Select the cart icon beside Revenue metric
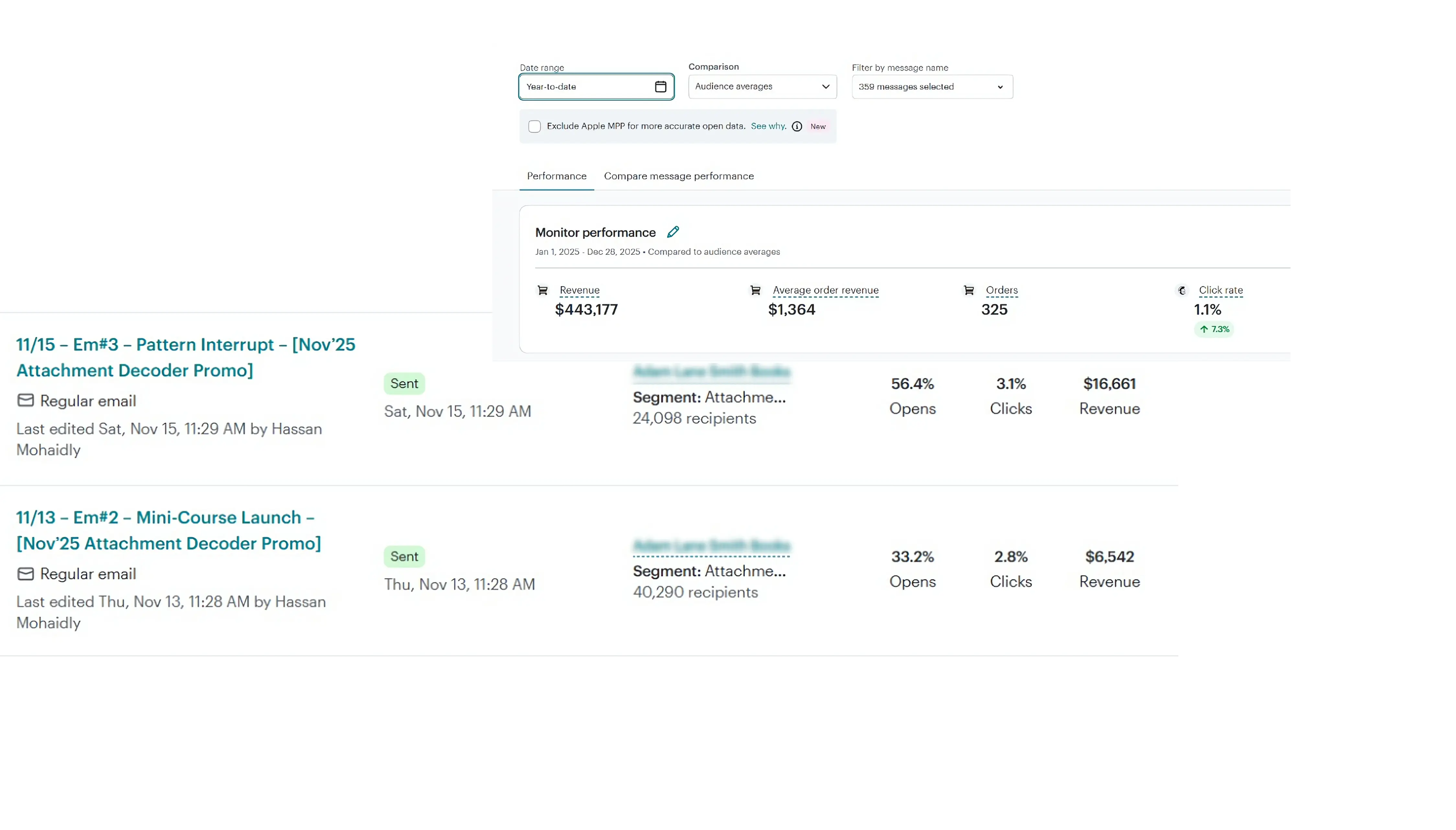 tap(542, 291)
